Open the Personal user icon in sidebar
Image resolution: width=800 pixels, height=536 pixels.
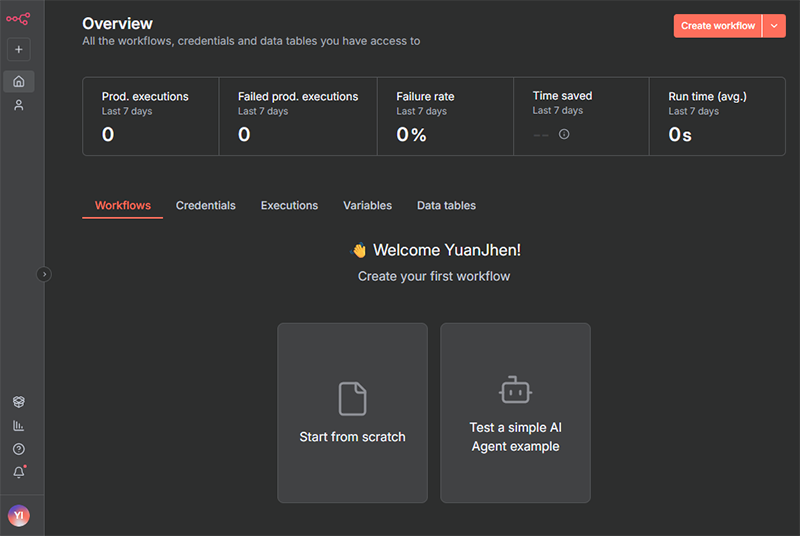coord(18,105)
